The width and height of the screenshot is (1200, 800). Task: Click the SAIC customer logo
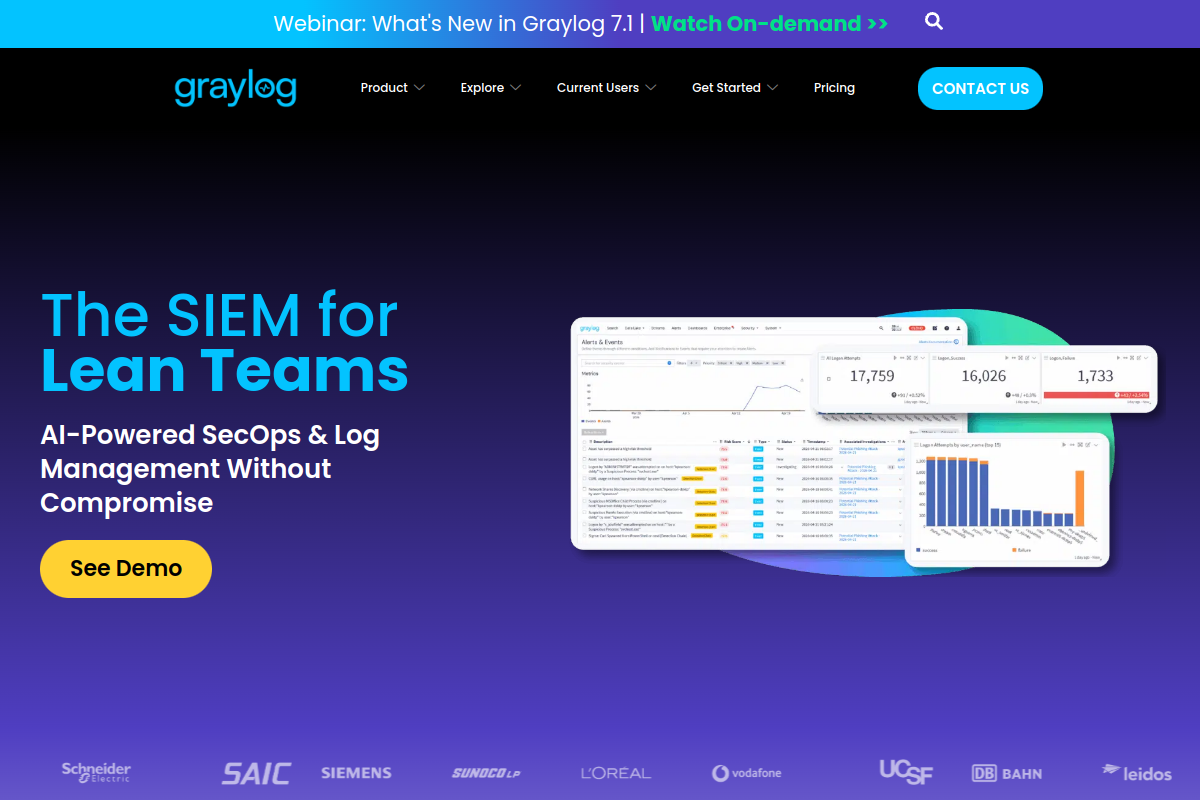(256, 773)
